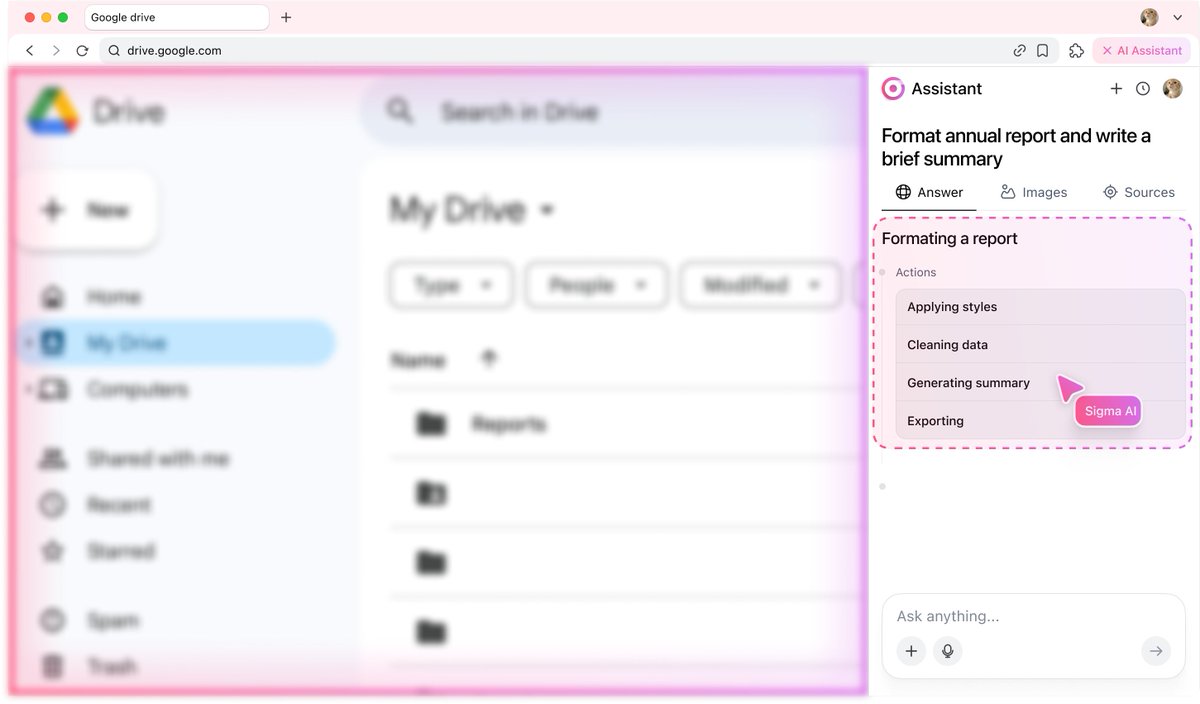This screenshot has height=704, width=1200.
Task: Click the Formating a report heading
Action: [949, 238]
